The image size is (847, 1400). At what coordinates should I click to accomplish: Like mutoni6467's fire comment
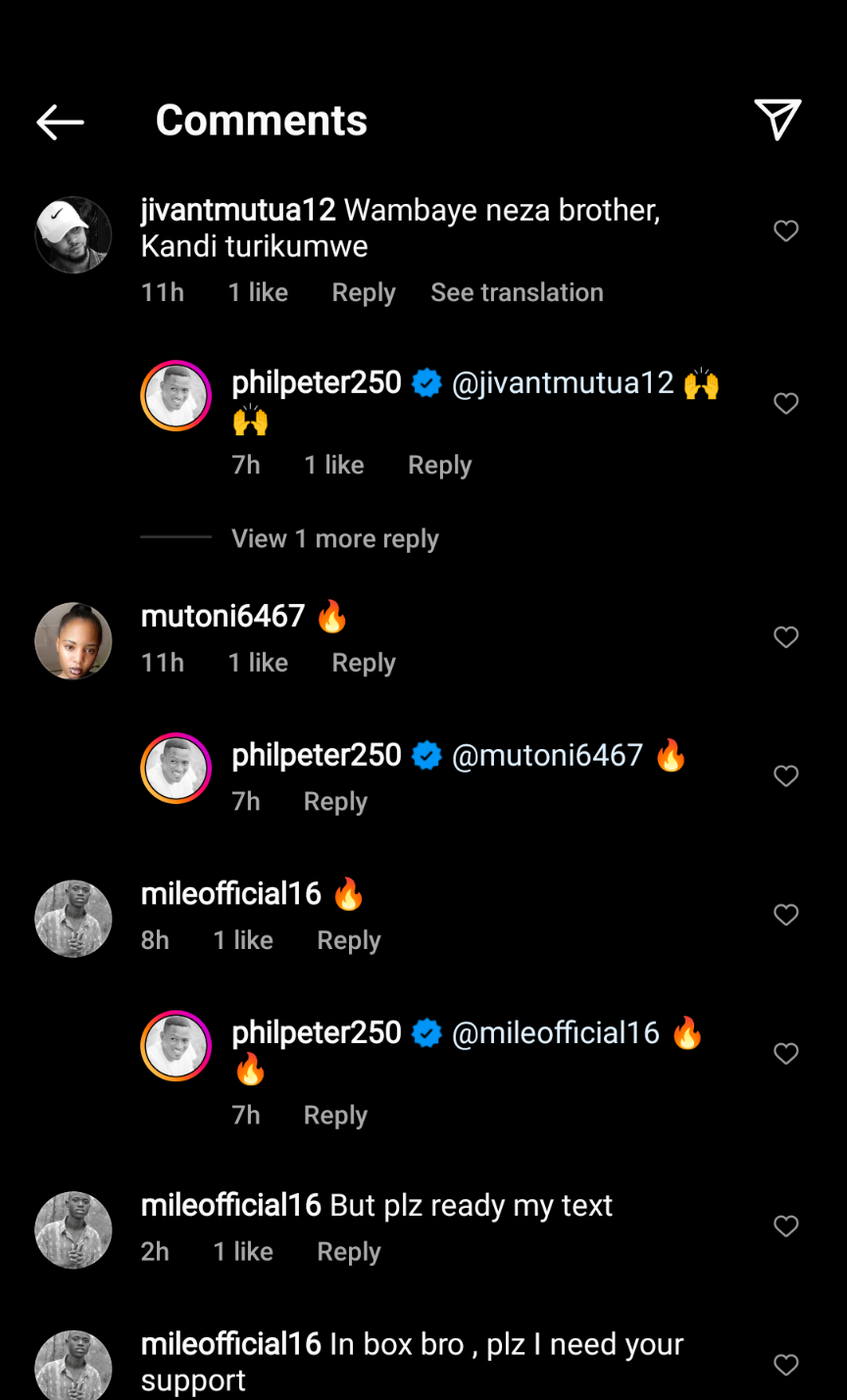tap(786, 638)
